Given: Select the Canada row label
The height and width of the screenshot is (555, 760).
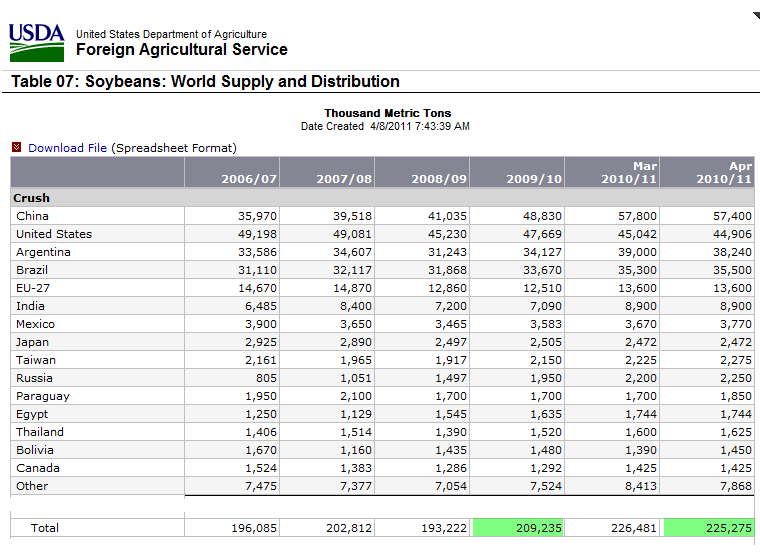Looking at the screenshot, I should pyautogui.click(x=38, y=468).
